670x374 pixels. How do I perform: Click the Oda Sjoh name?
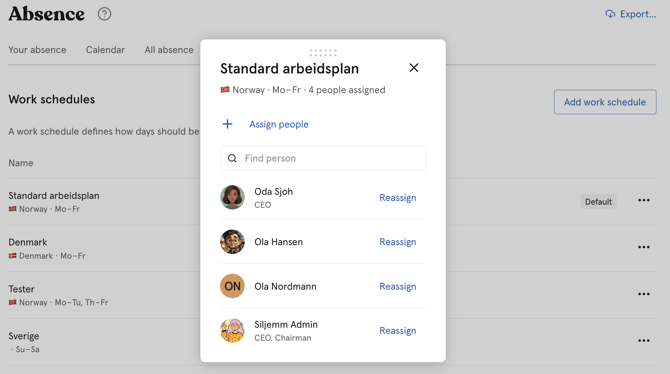click(x=273, y=191)
